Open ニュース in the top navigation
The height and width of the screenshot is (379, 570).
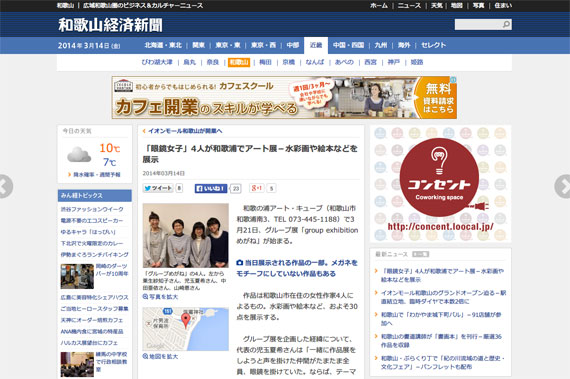pos(409,5)
